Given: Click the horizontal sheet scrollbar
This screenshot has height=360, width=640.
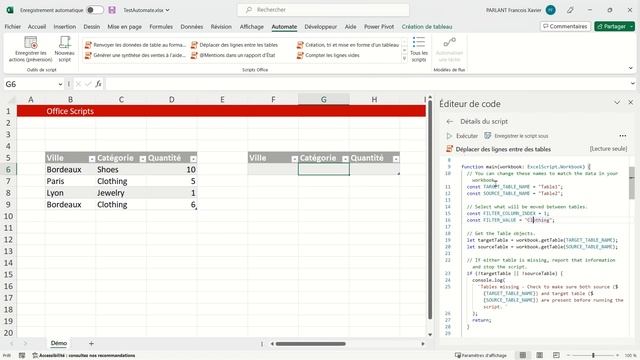Looking at the screenshot, I should 310,344.
